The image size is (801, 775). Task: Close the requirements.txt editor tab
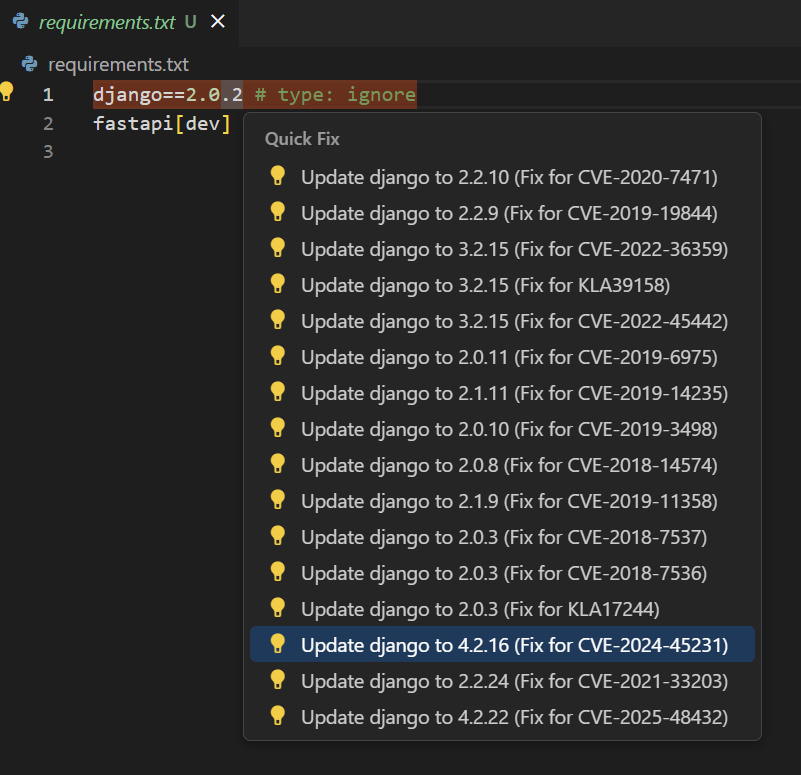[x=218, y=21]
